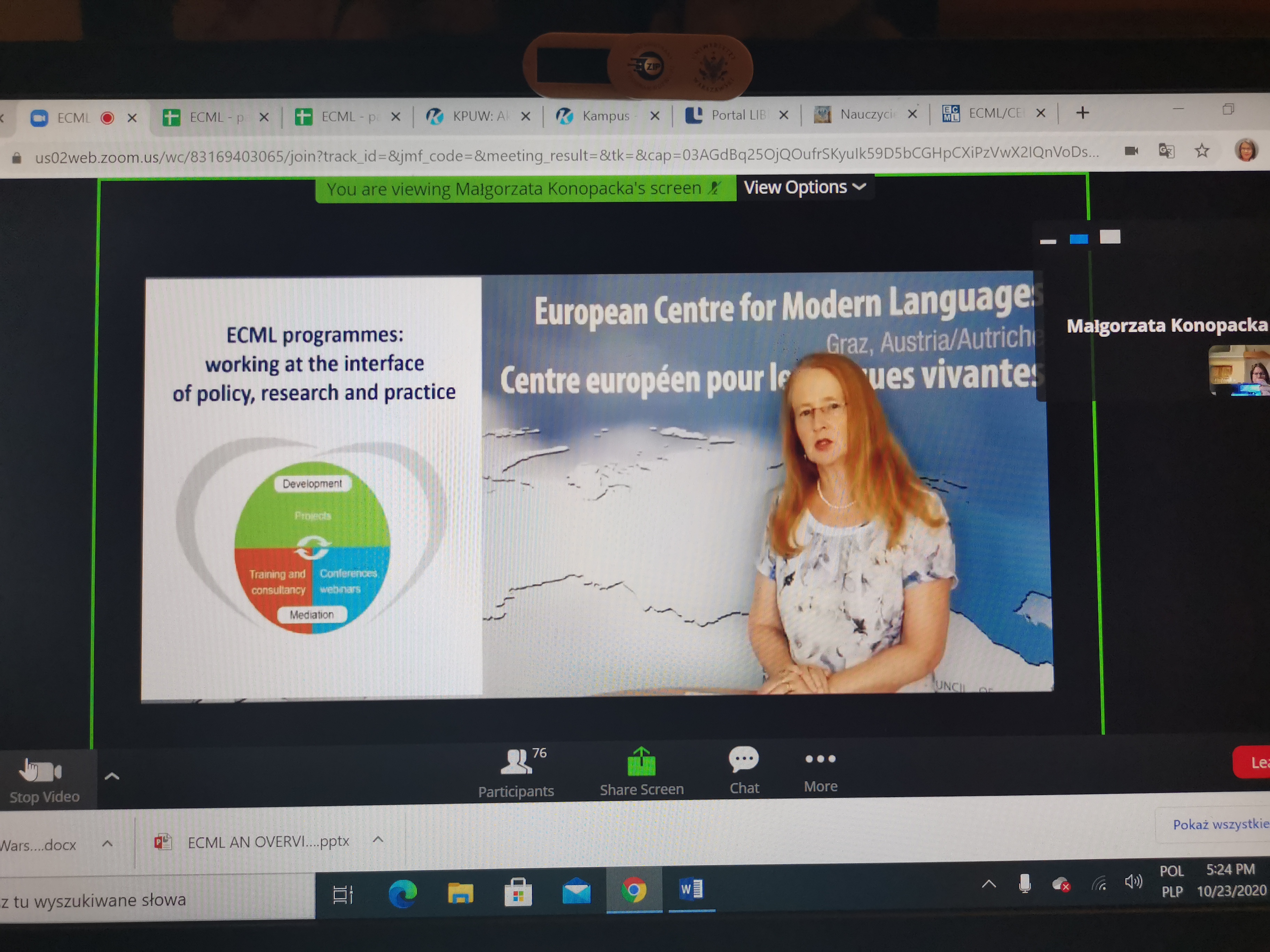Expand the video options arrow beside Stop Video
1270x952 pixels.
[x=112, y=776]
